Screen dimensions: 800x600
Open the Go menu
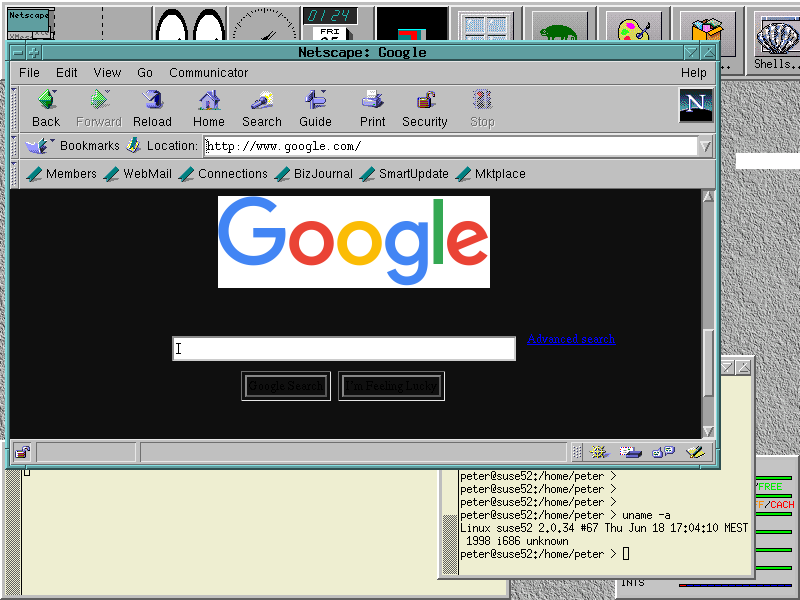(145, 72)
